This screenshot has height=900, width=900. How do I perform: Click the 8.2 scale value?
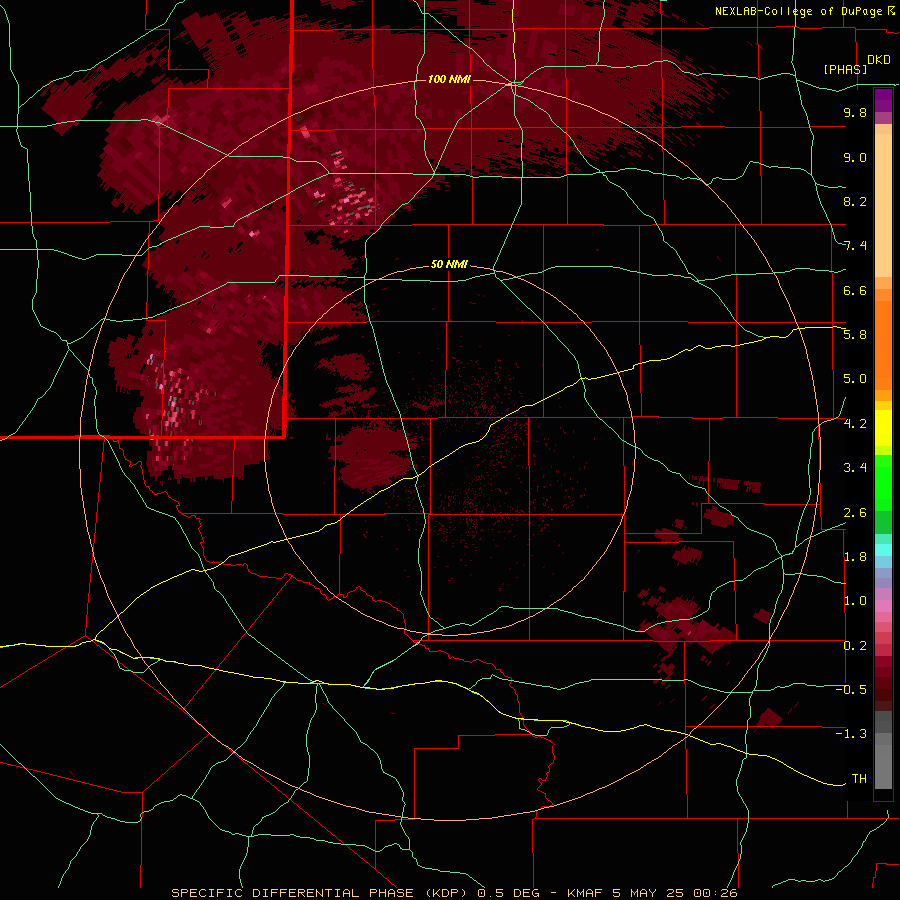coord(855,201)
